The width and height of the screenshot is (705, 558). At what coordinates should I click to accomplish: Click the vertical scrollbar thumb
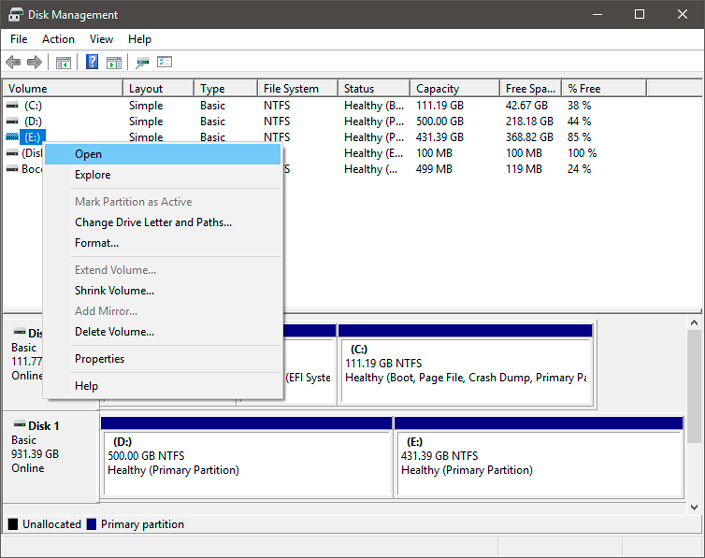[694, 386]
